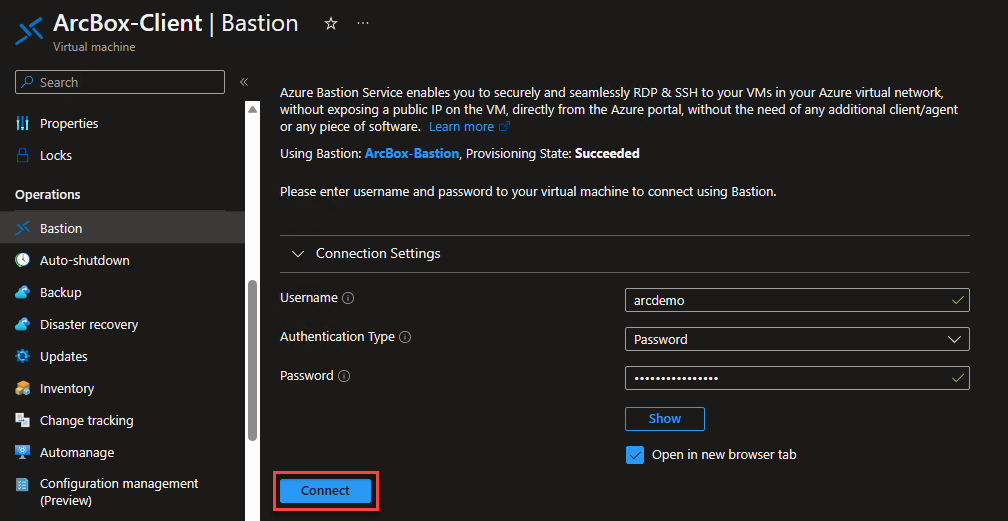
Task: Click the ArcBox-Client Bastion header icon
Action: 29,30
